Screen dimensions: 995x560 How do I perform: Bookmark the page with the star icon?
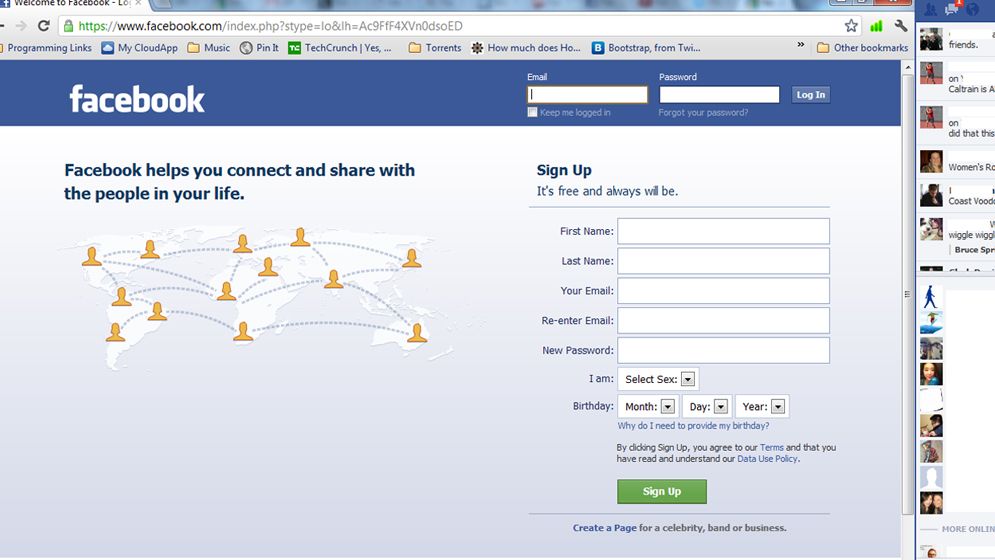click(851, 26)
